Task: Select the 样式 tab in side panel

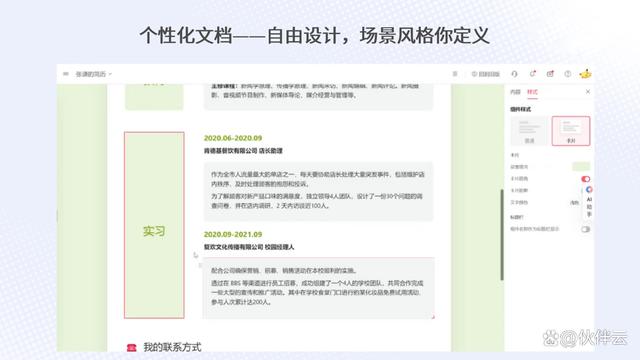Action: coord(532,92)
